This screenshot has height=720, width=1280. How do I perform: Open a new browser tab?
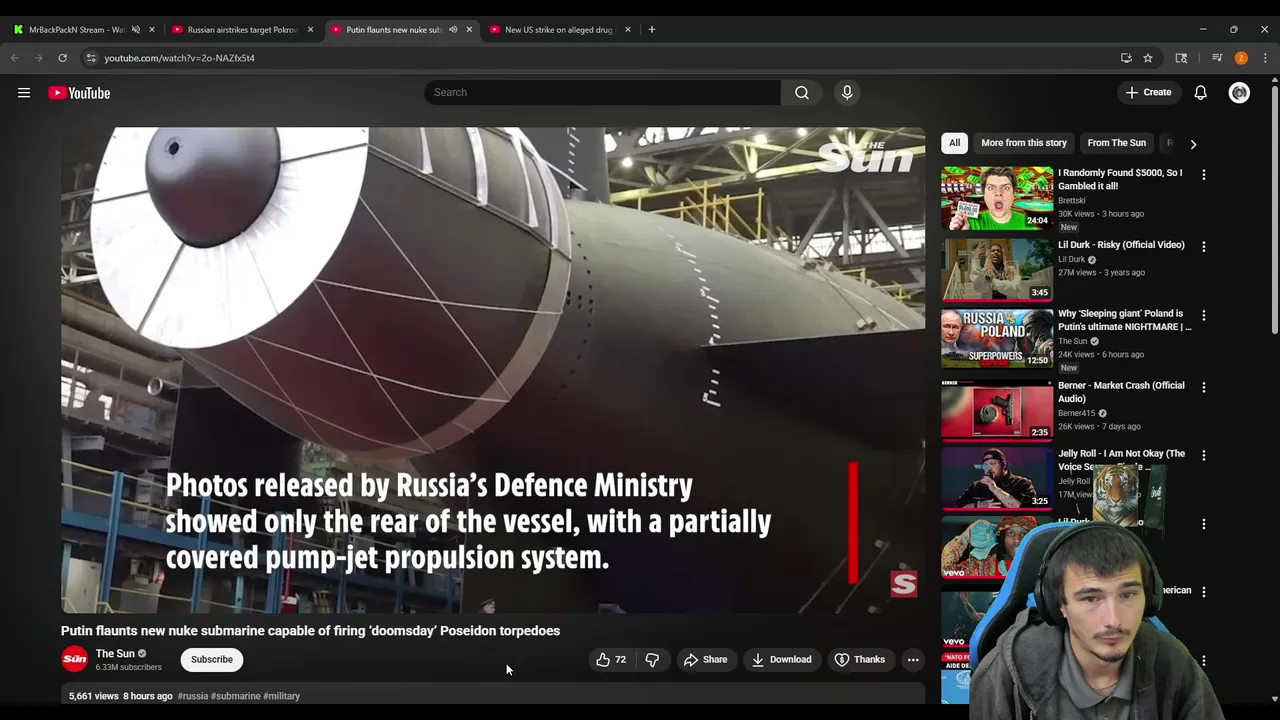652,29
